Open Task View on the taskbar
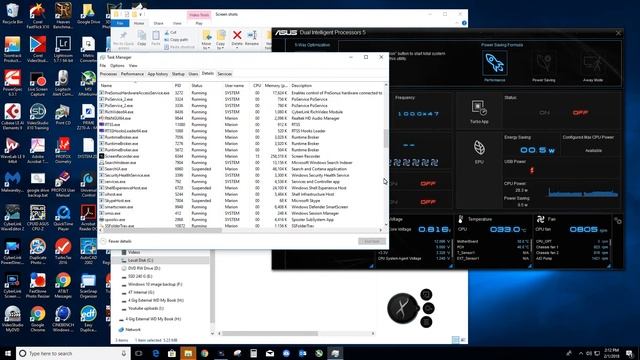Image resolution: width=640 pixels, height=360 pixels. click(x=138, y=353)
